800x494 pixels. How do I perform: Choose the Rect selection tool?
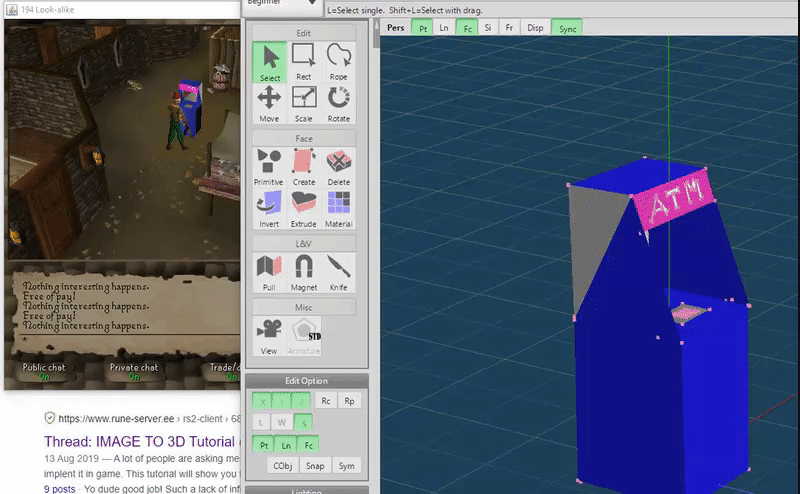point(304,62)
